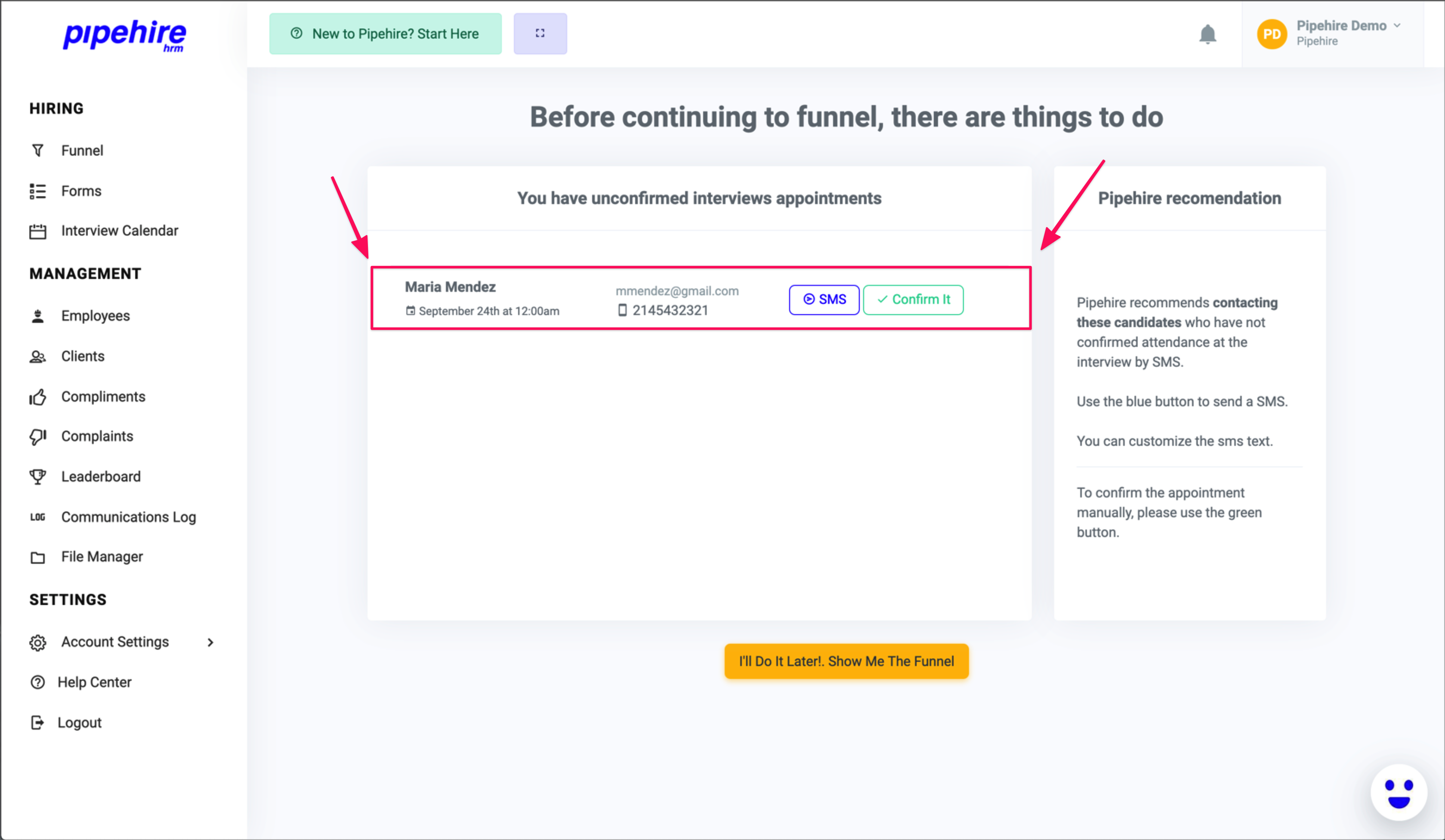Click the mmendez@gmail.com email address
This screenshot has height=840, width=1445.
(677, 291)
